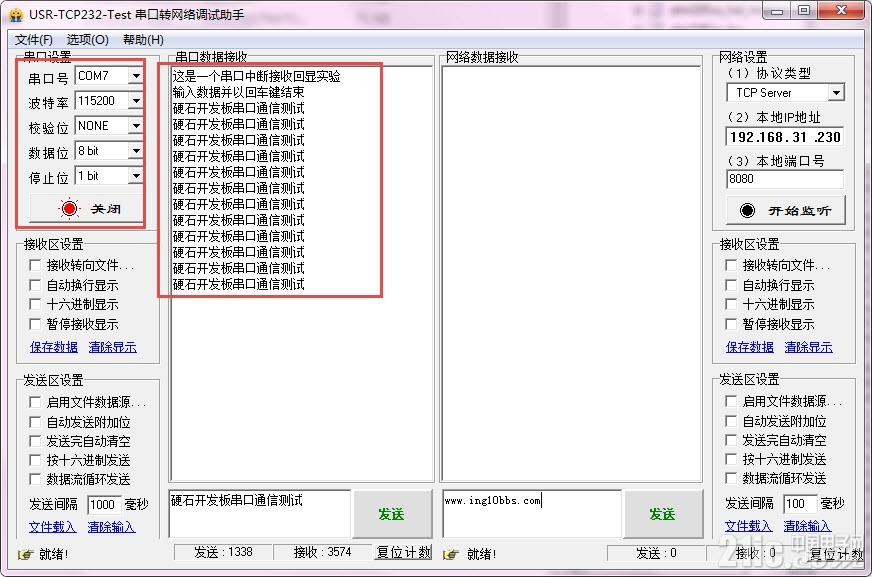Enable serial 发送完自动清空 checkbox
This screenshot has height=577, width=872.
[35, 441]
